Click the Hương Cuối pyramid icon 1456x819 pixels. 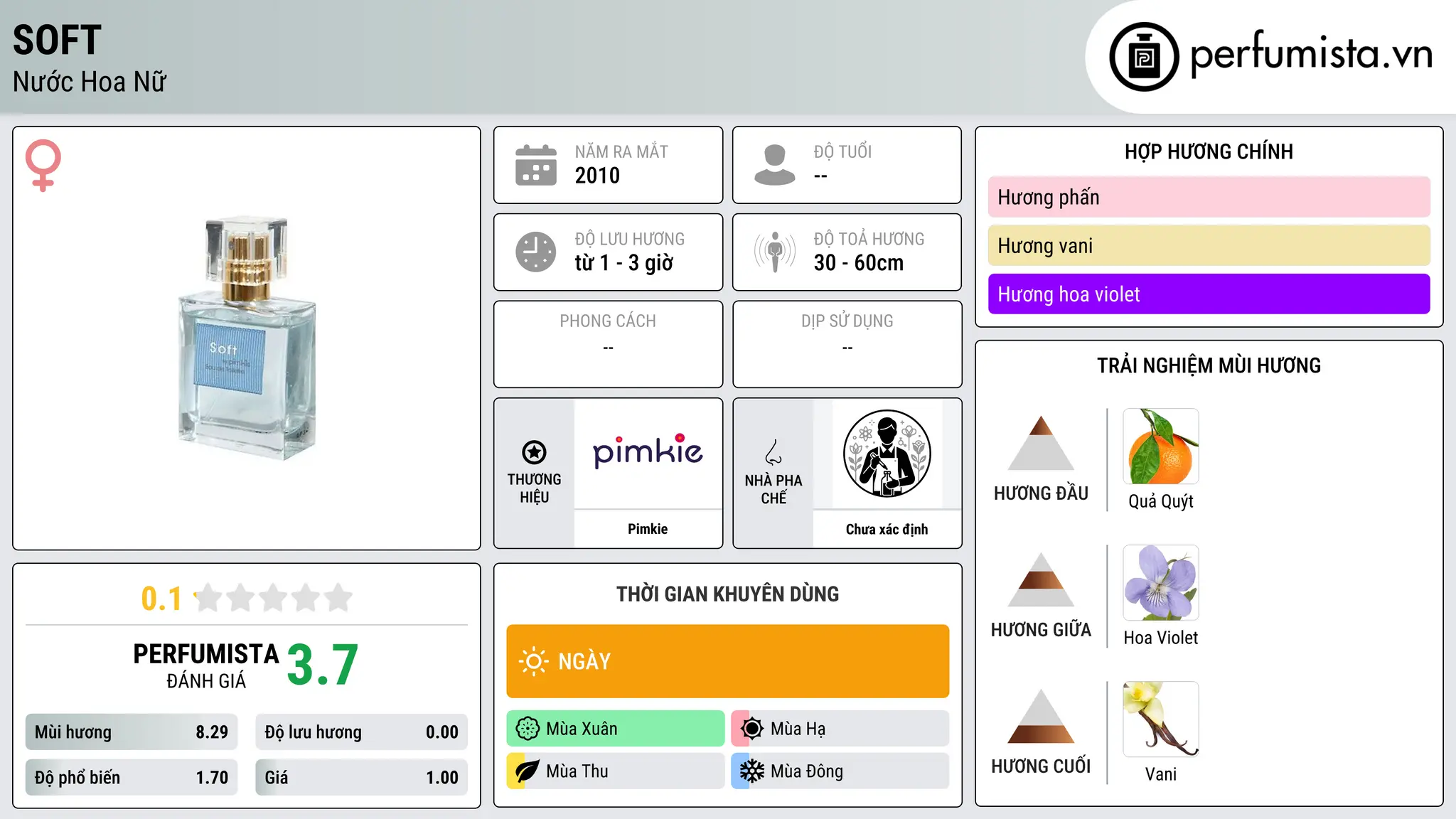1041,716
